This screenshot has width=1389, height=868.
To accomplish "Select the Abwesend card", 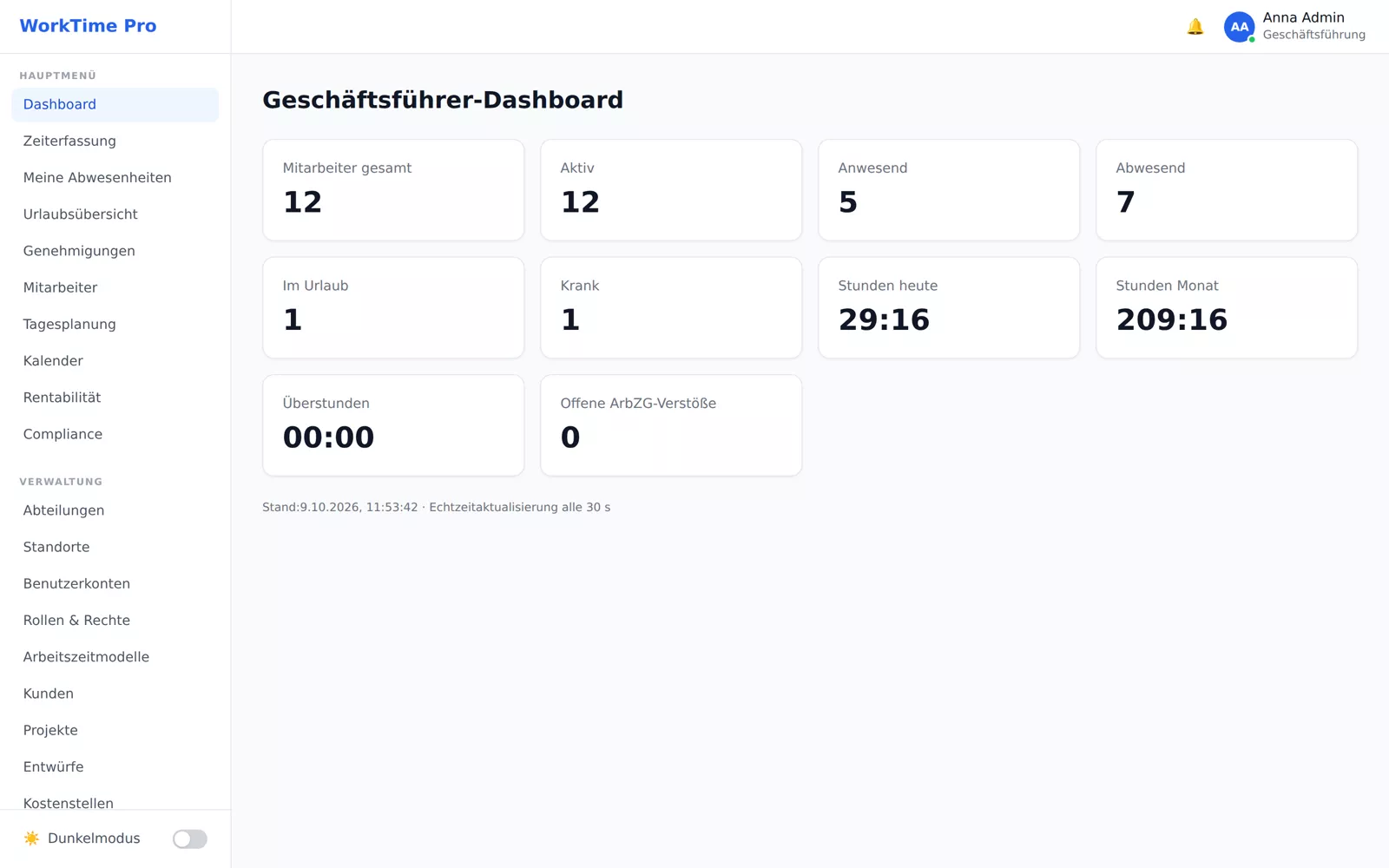I will pyautogui.click(x=1227, y=190).
